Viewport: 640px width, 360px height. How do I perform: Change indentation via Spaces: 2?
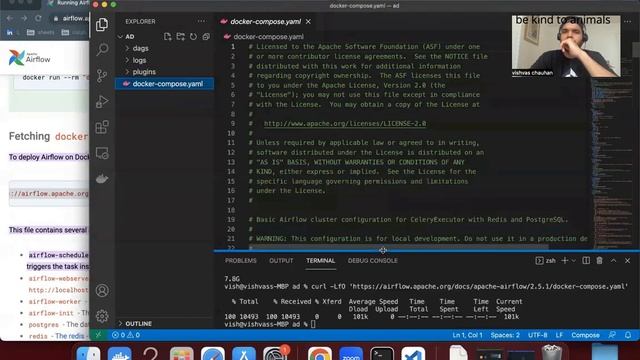click(505, 335)
